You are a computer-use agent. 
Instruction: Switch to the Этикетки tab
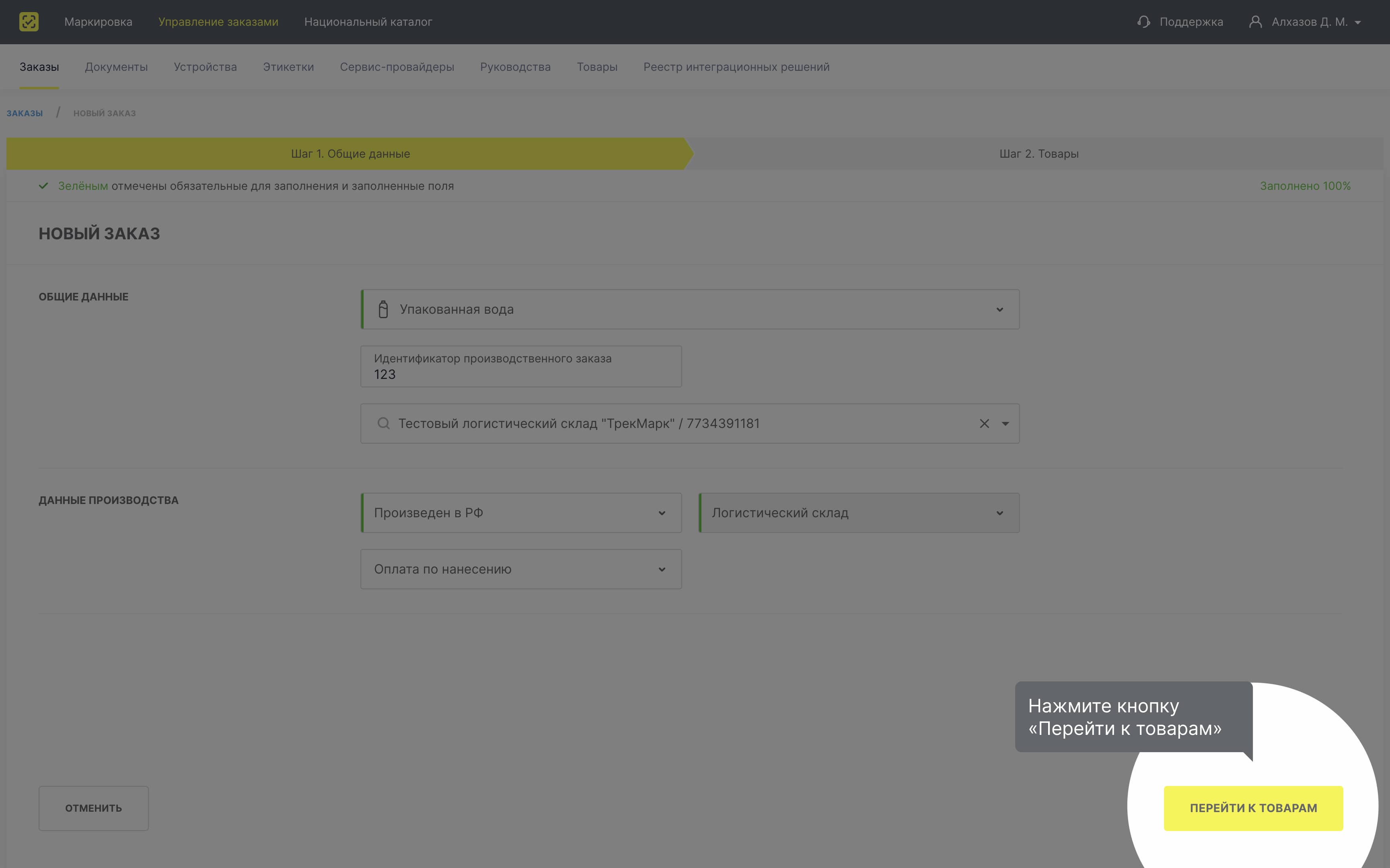(x=288, y=67)
